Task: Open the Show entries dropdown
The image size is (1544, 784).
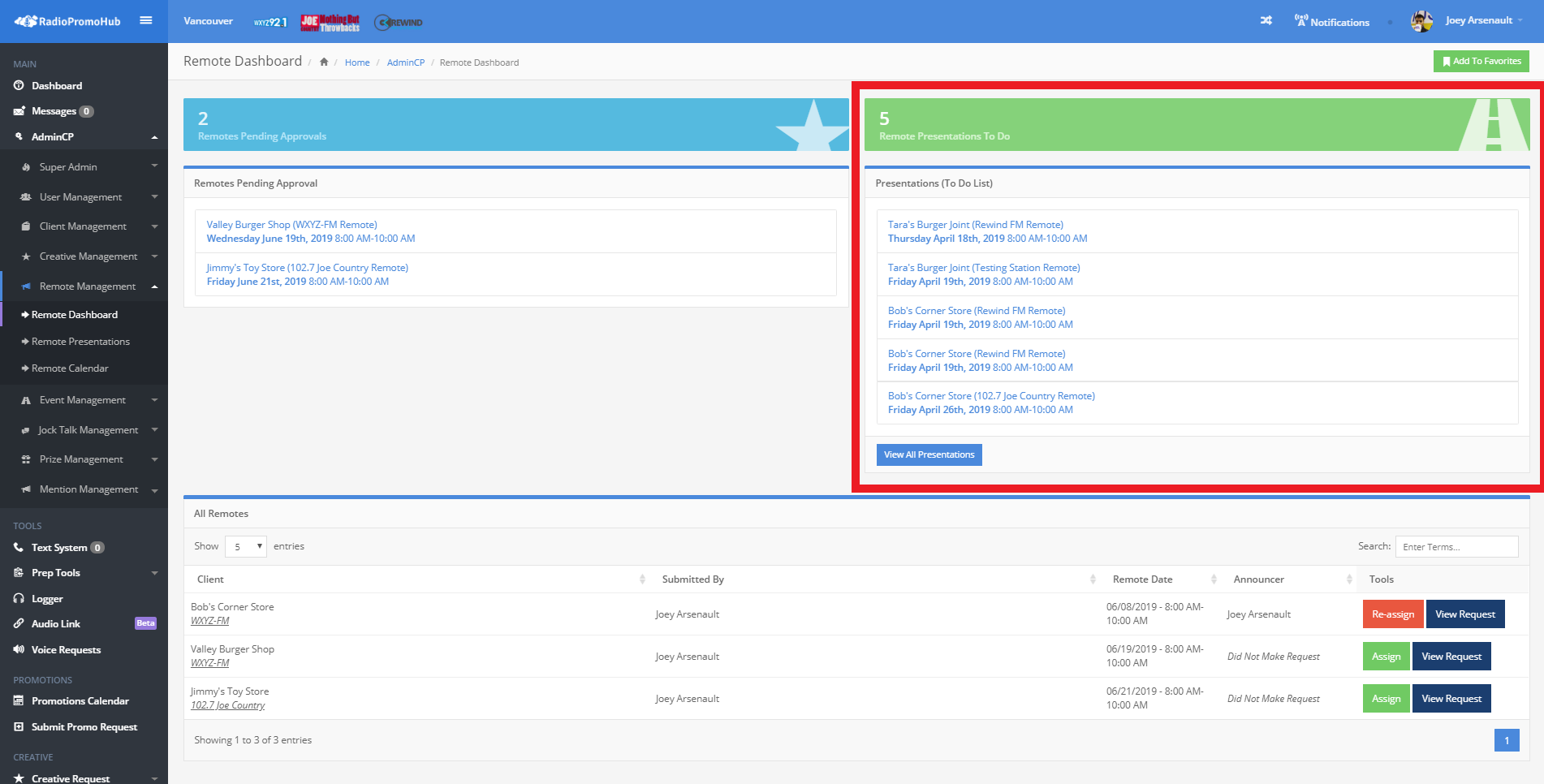Action: click(246, 547)
